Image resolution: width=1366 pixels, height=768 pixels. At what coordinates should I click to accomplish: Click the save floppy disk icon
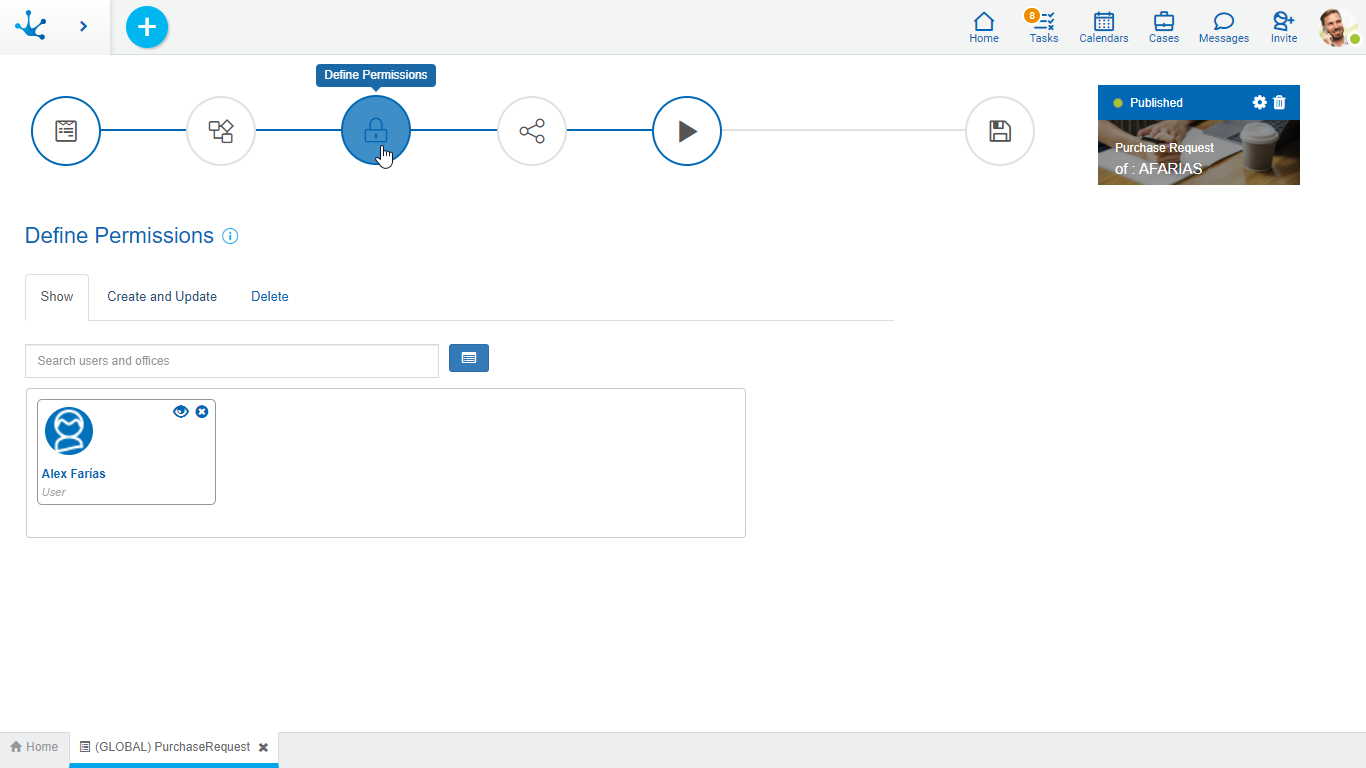999,131
